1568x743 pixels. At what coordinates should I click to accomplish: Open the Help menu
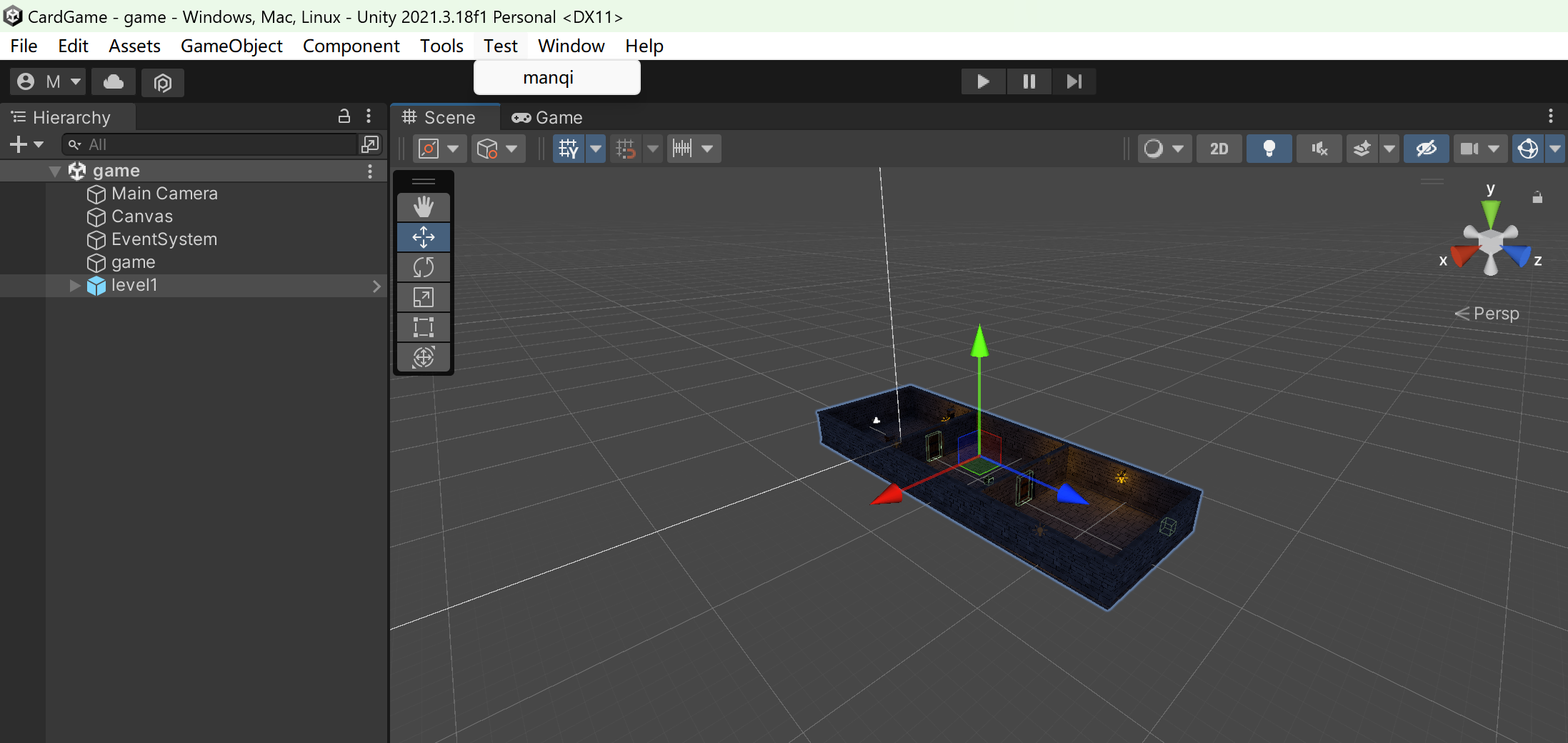point(644,46)
